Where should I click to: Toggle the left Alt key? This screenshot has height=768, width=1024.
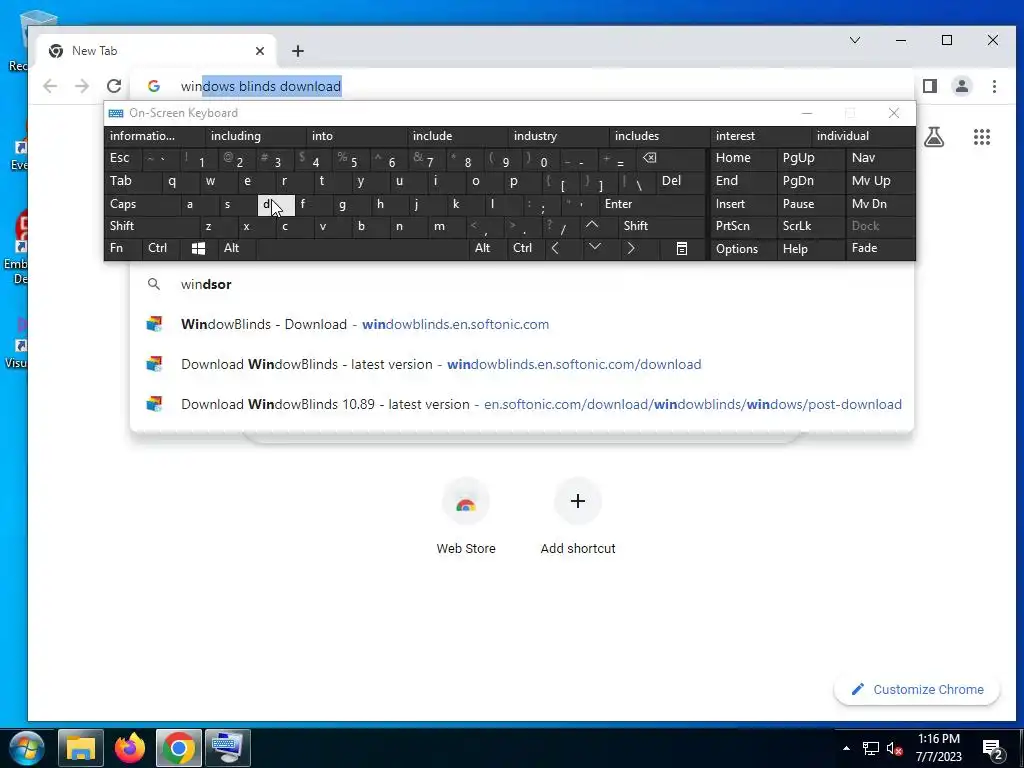pyautogui.click(x=236, y=248)
